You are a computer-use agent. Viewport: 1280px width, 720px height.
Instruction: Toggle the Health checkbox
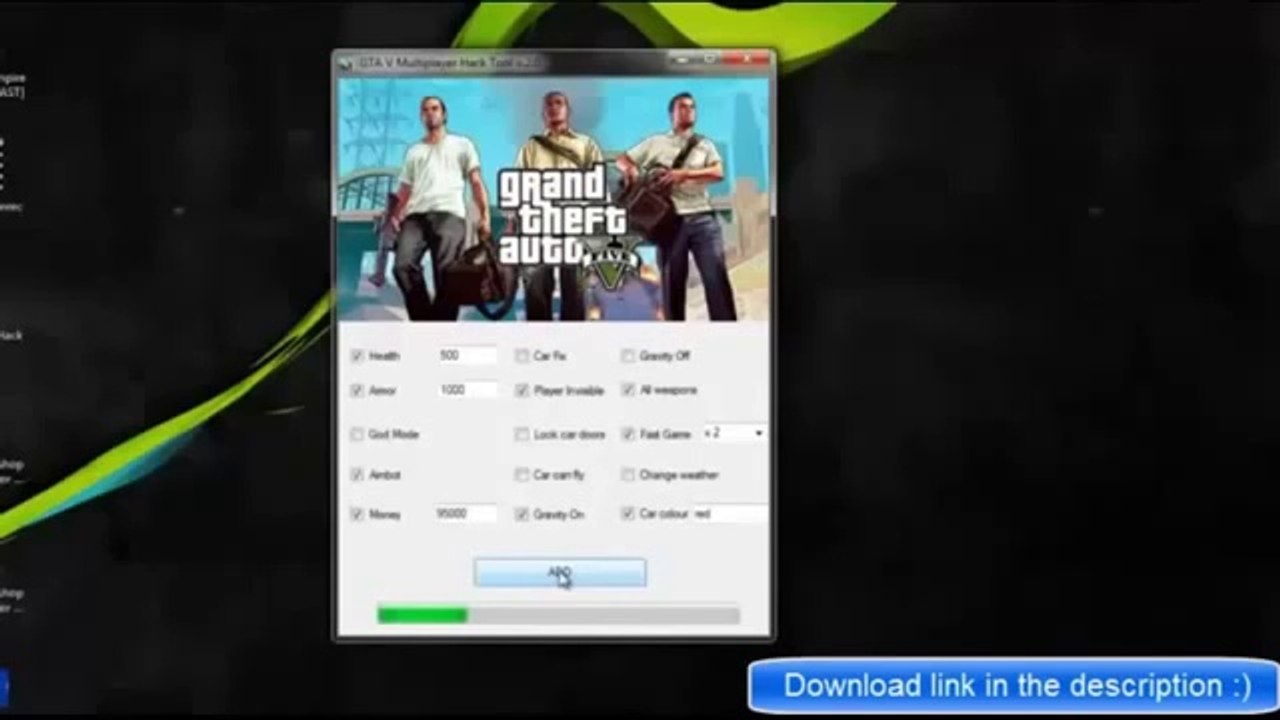coord(357,356)
